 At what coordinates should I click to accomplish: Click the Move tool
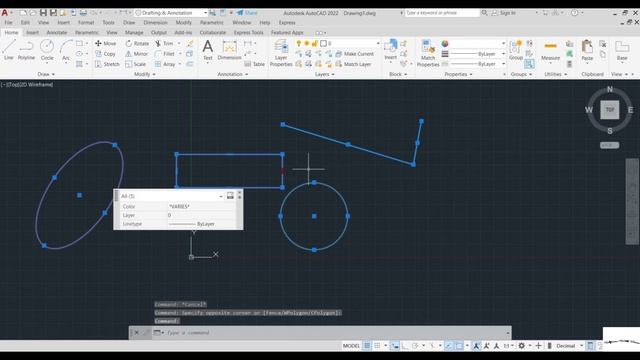106,43
